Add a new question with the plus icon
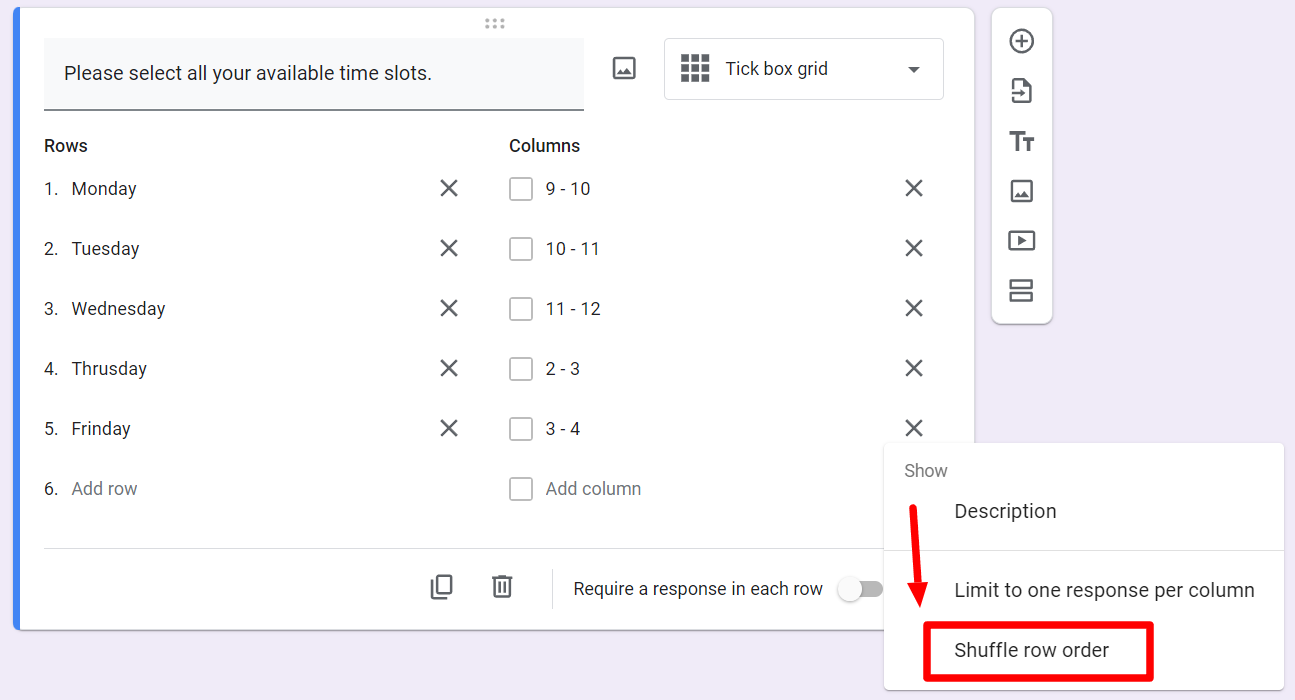This screenshot has width=1295, height=700. [1021, 41]
